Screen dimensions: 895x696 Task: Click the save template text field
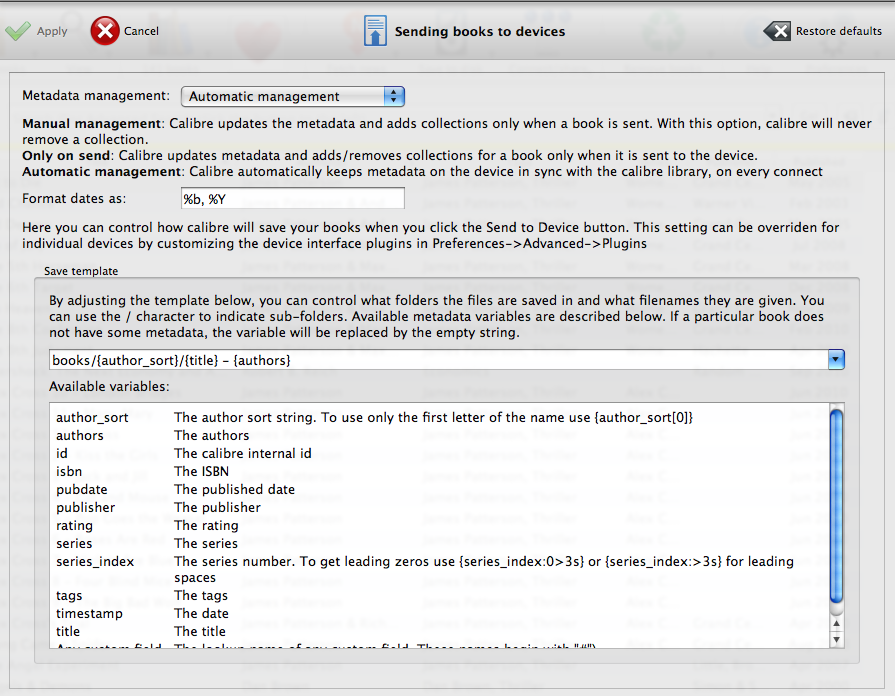coord(438,360)
